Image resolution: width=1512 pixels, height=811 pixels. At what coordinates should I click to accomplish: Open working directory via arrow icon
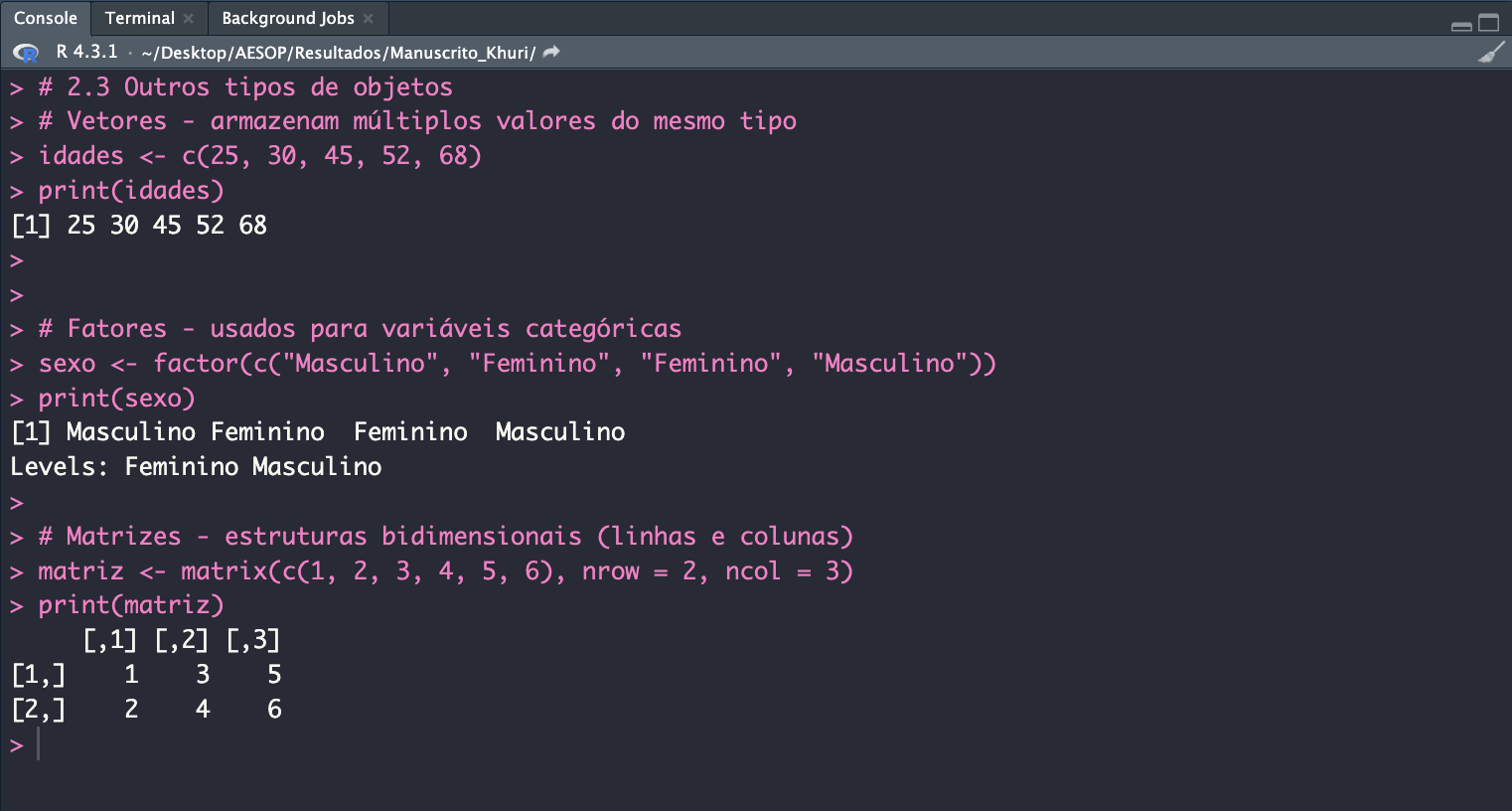tap(552, 53)
